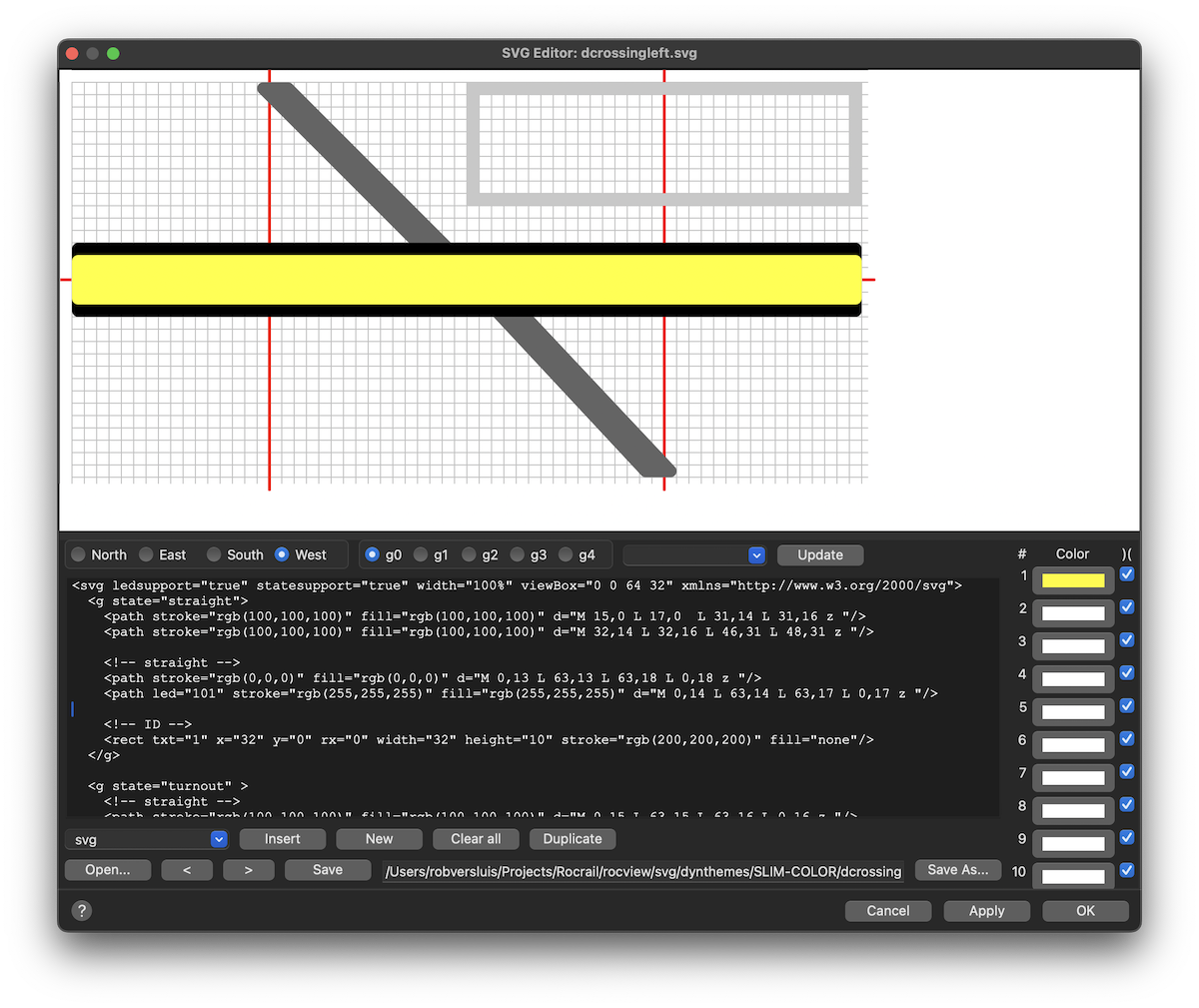Choose the g2 group radio button
1199x1008 pixels.
pyautogui.click(x=469, y=554)
